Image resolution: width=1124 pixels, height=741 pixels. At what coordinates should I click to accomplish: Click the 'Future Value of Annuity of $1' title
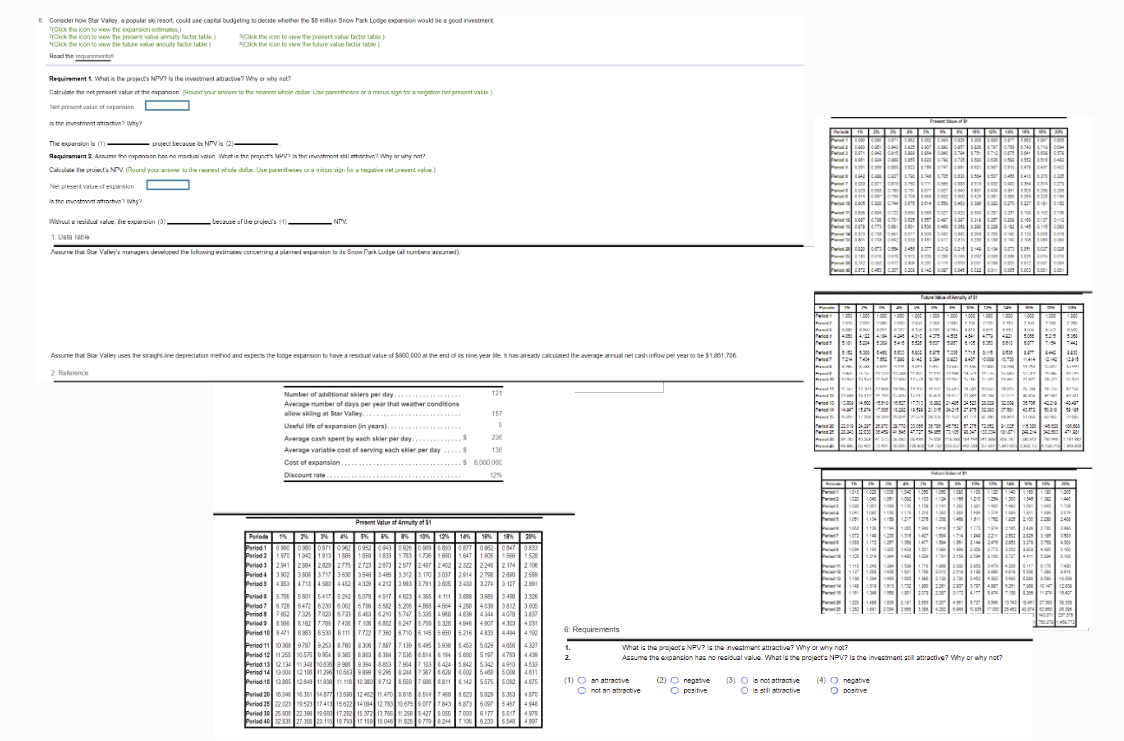[948, 297]
